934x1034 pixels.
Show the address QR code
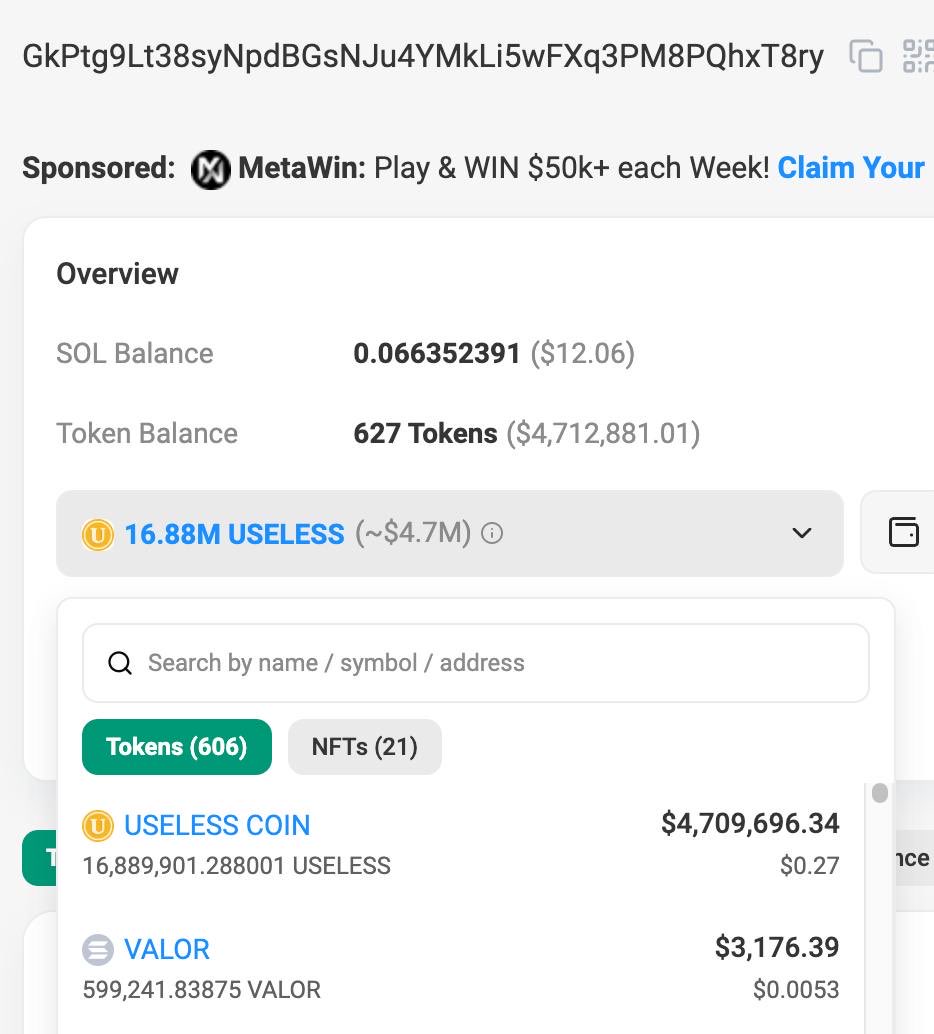[917, 56]
